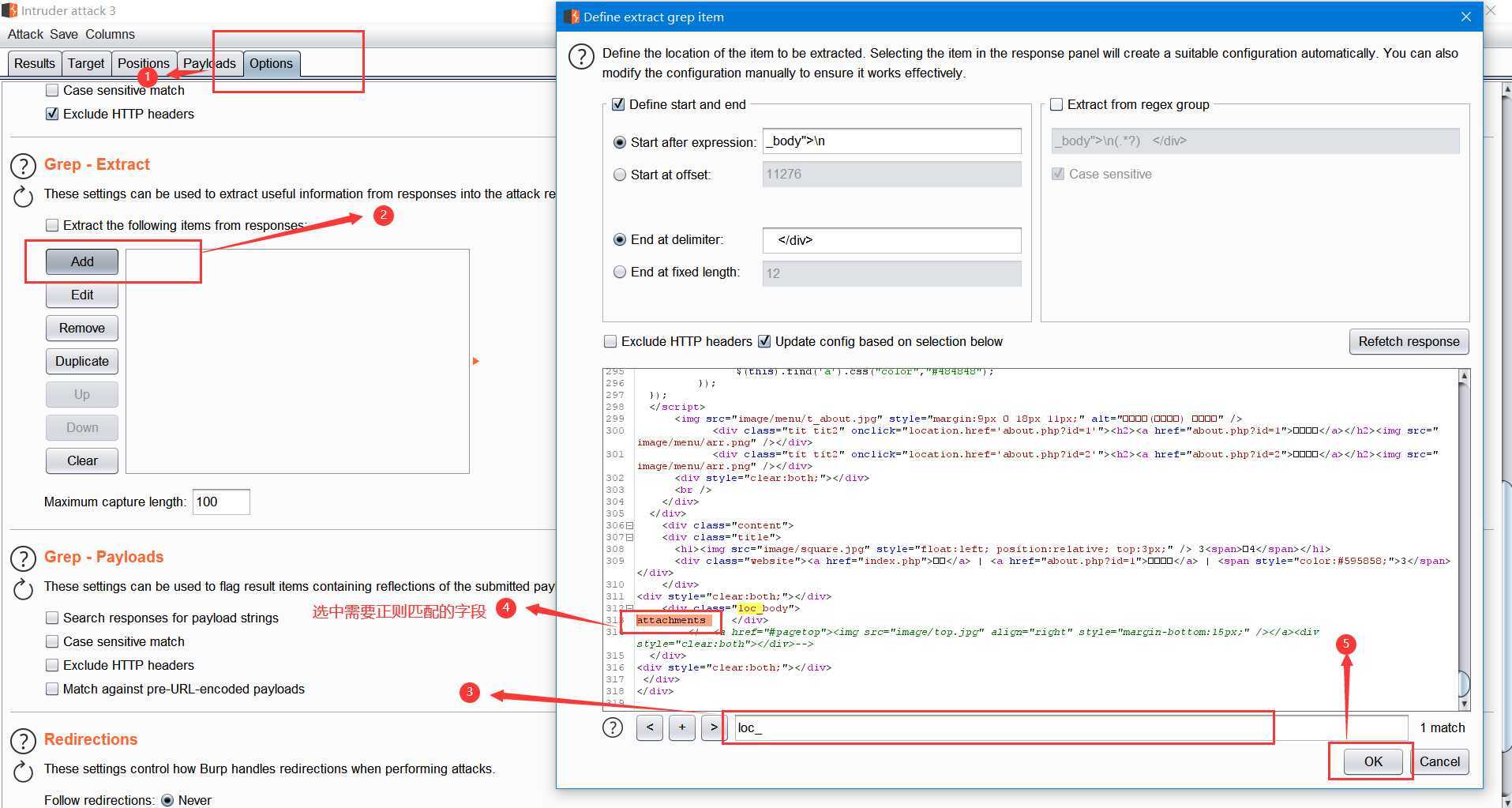Cancel the Define extract grep dialog
The width and height of the screenshot is (1512, 808).
coord(1439,761)
